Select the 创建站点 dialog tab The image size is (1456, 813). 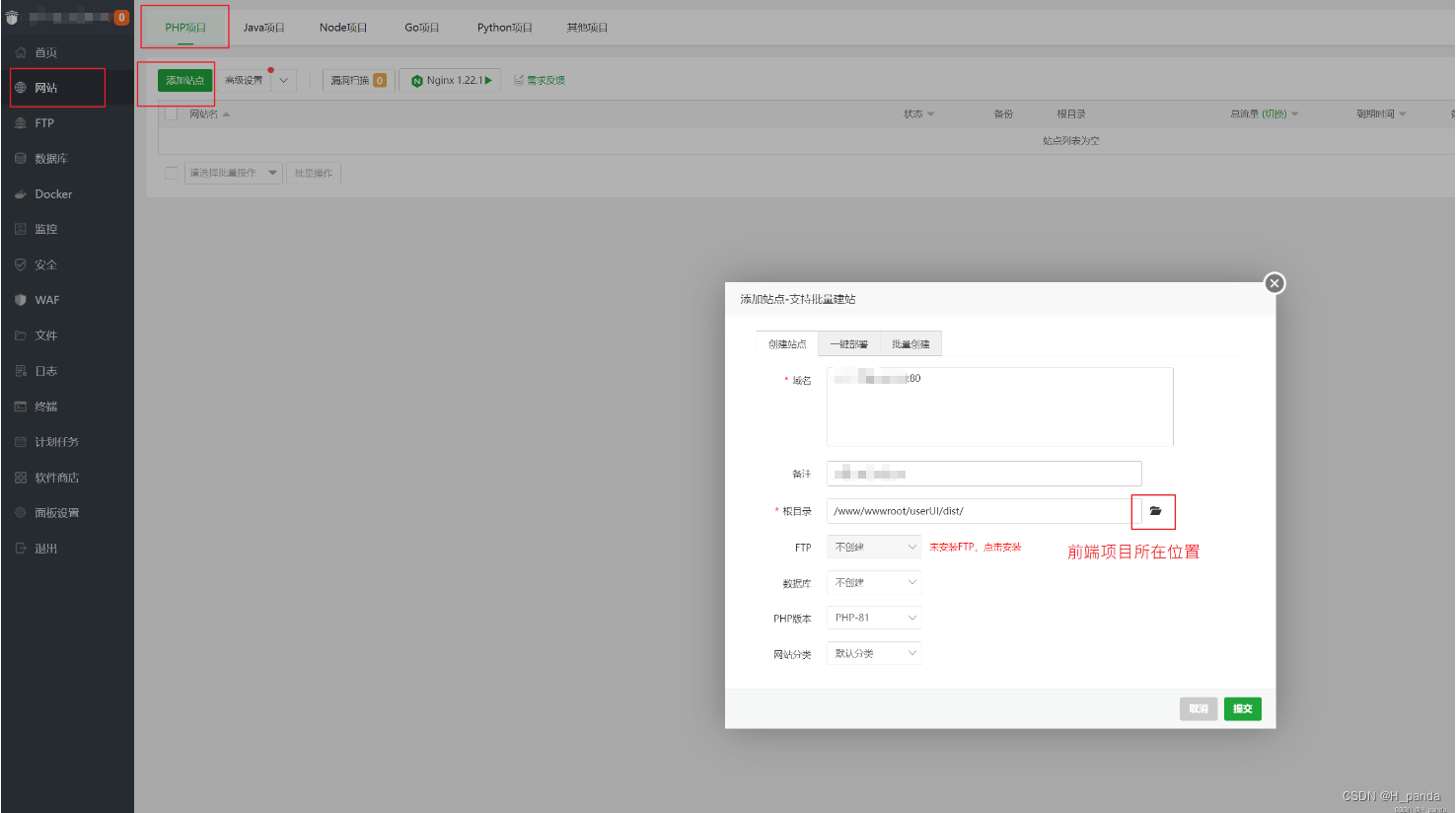click(787, 343)
